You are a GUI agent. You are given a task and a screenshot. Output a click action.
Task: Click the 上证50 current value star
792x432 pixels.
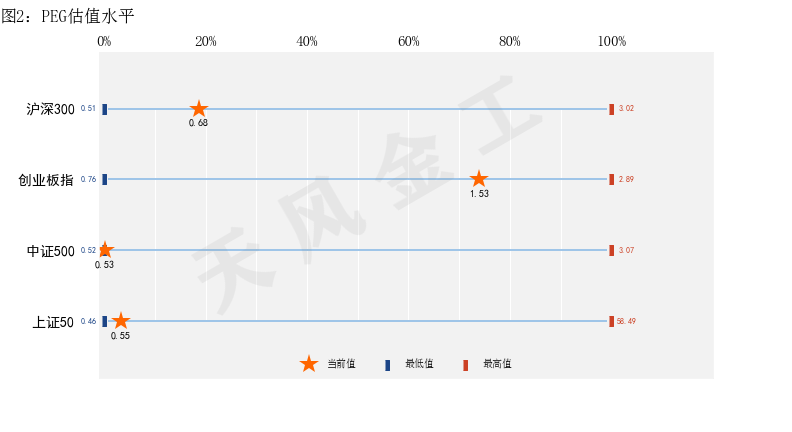click(120, 321)
